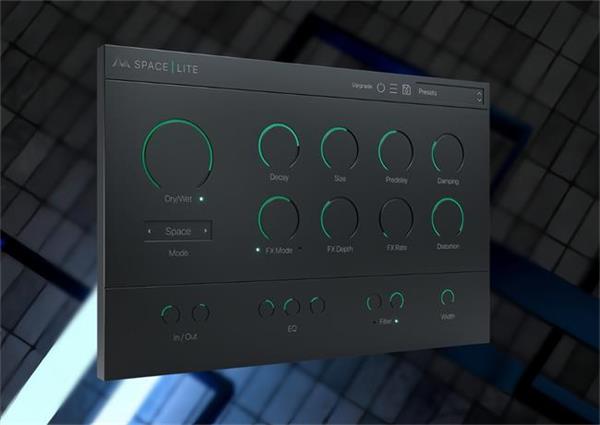The height and width of the screenshot is (425, 600).
Task: Click the Upgrade link
Action: coord(363,88)
